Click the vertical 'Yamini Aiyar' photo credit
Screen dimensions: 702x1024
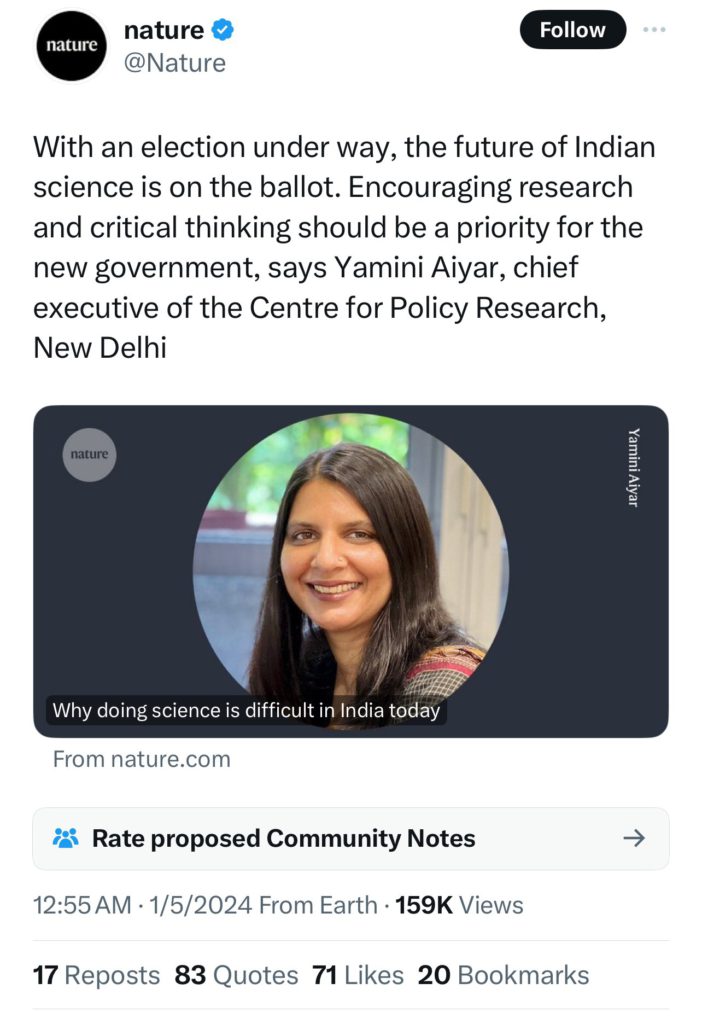[633, 466]
